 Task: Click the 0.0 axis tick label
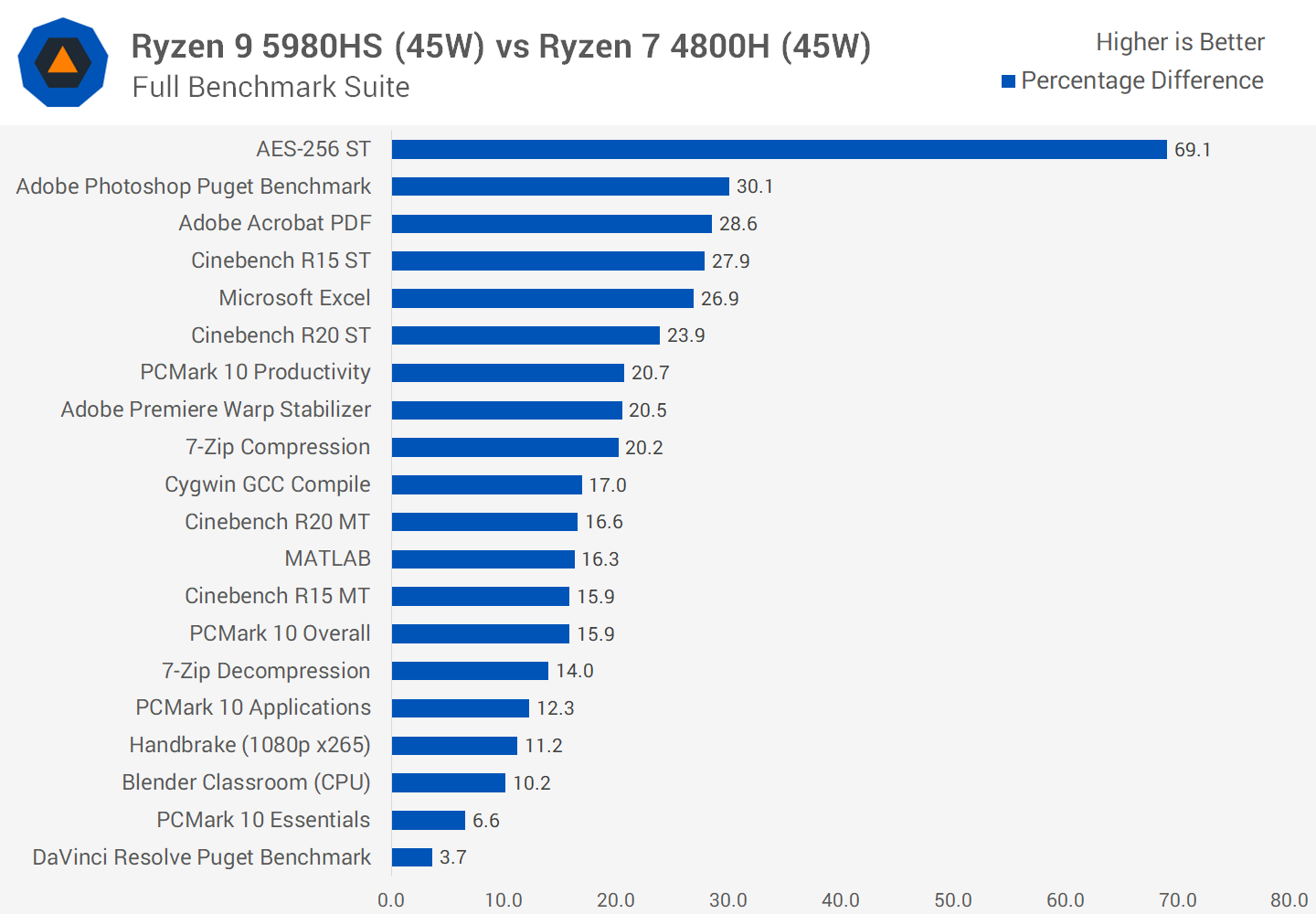391,900
